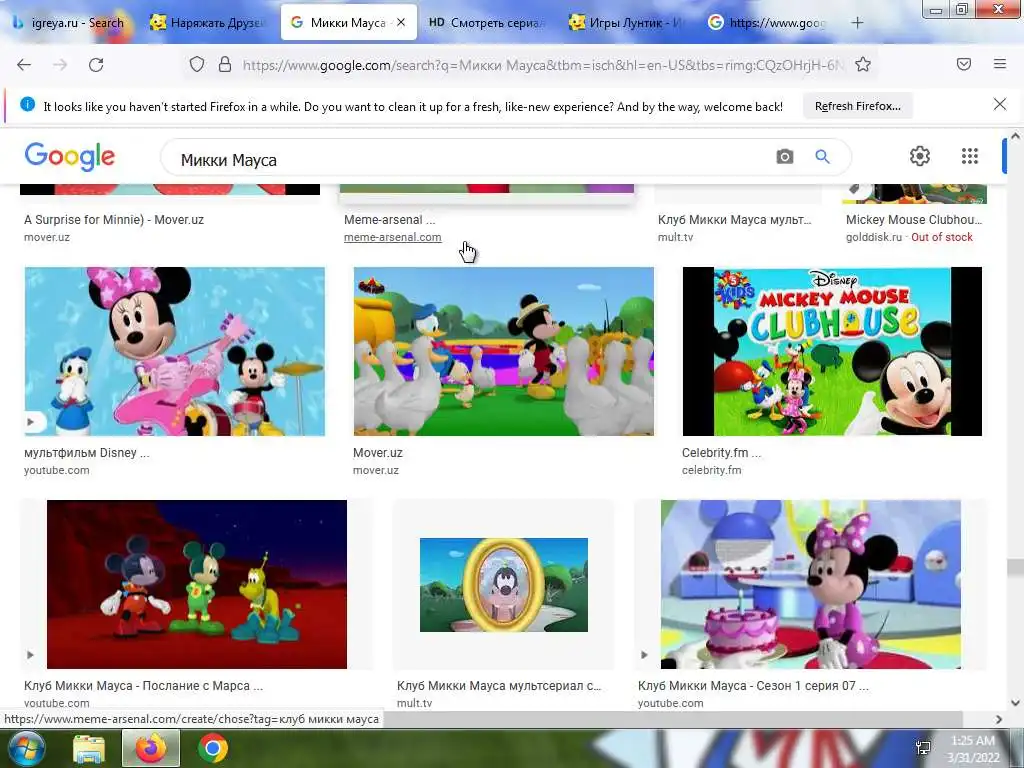Switch to the Смотреть сериал tab
The width and height of the screenshot is (1024, 768).
[x=487, y=23]
